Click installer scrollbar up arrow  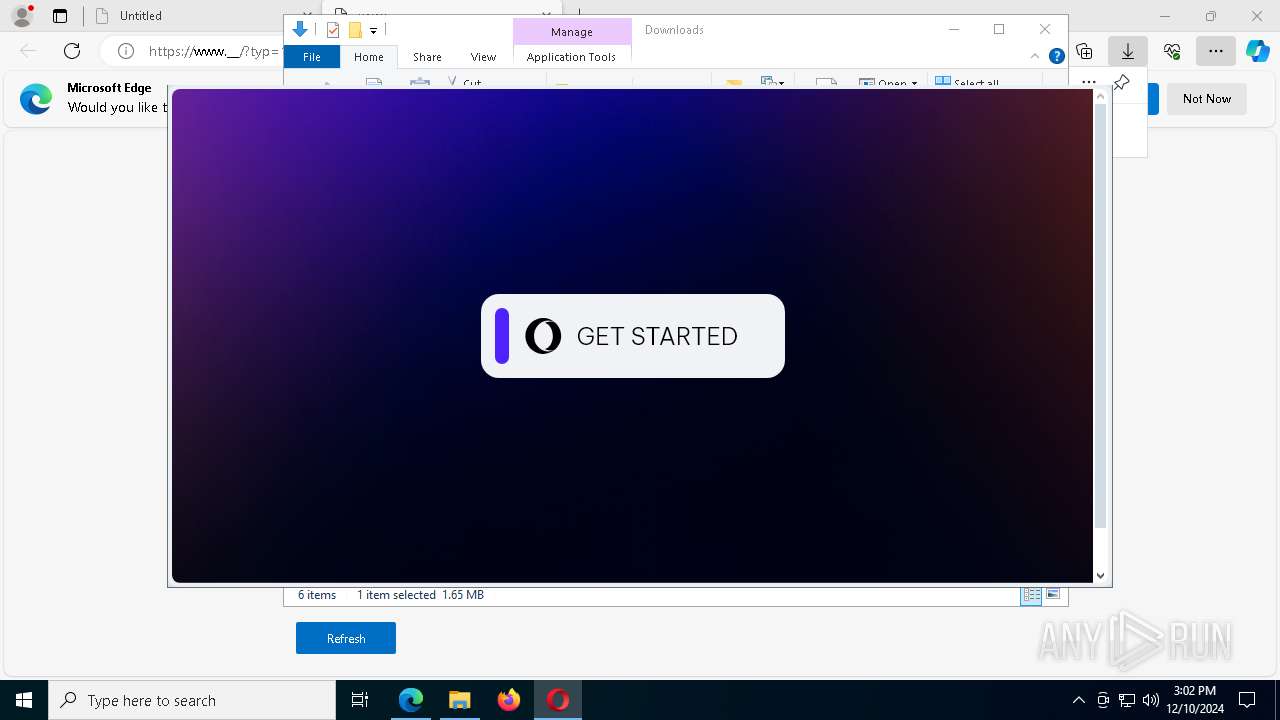tap(1101, 97)
